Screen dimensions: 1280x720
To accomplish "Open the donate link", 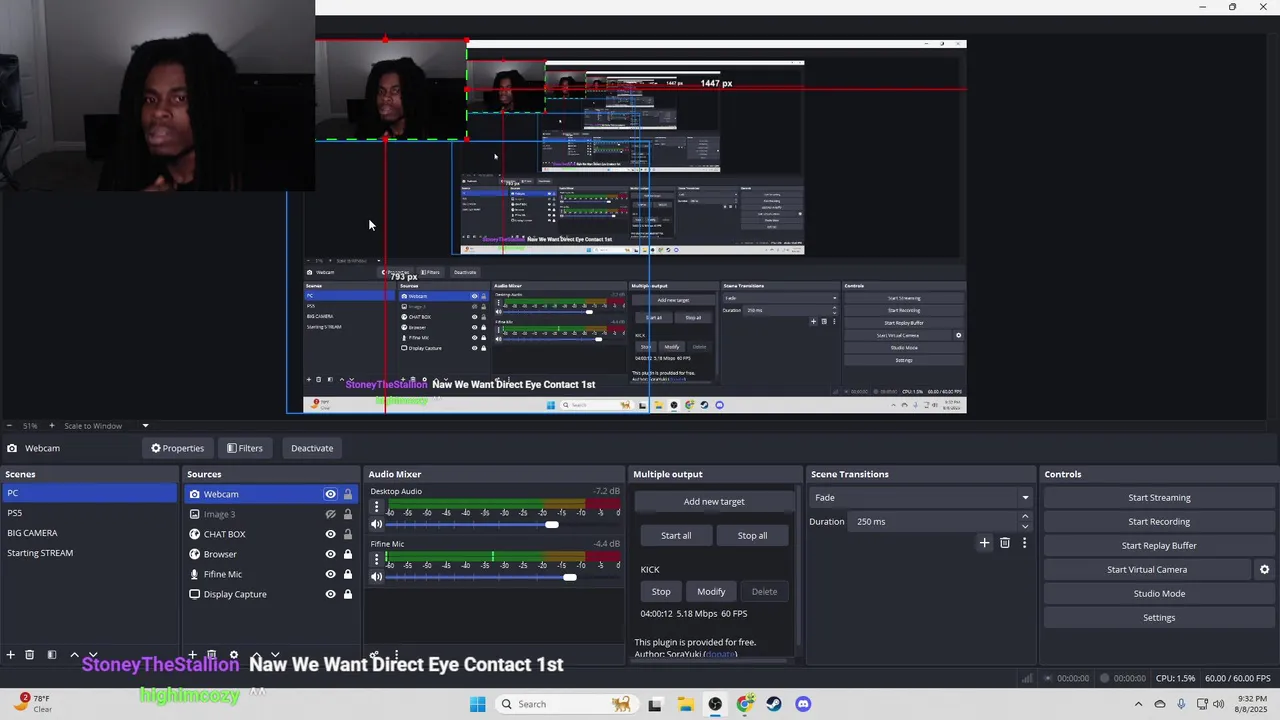I will point(720,654).
